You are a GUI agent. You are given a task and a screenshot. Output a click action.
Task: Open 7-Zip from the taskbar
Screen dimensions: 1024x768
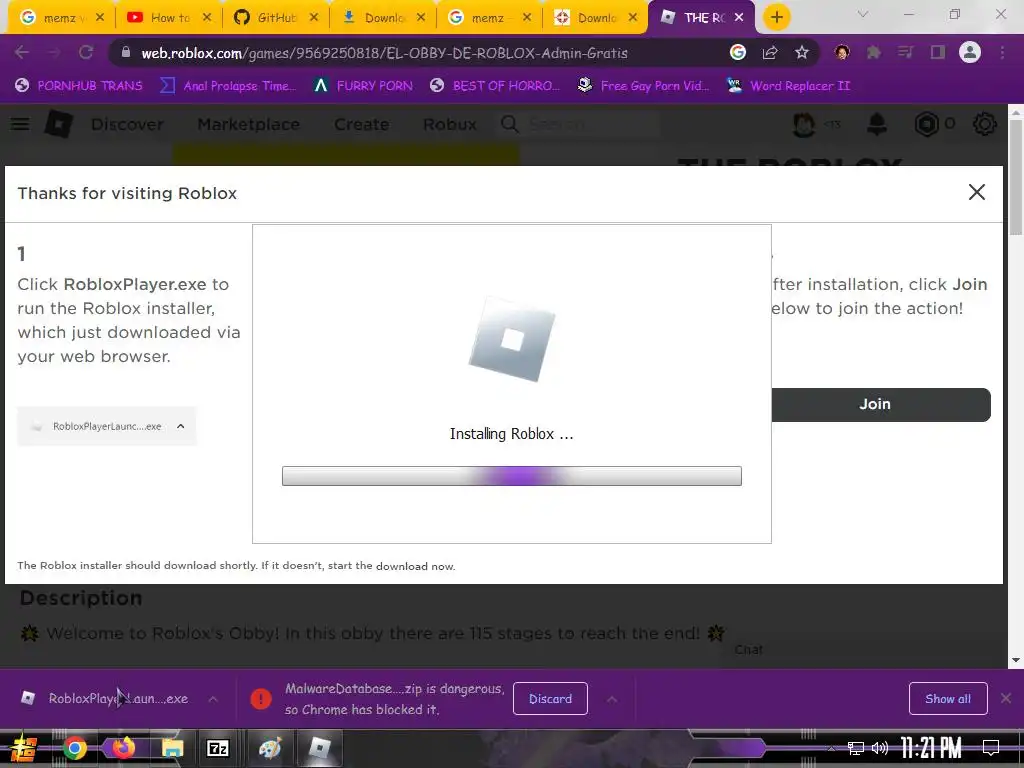pyautogui.click(x=218, y=748)
